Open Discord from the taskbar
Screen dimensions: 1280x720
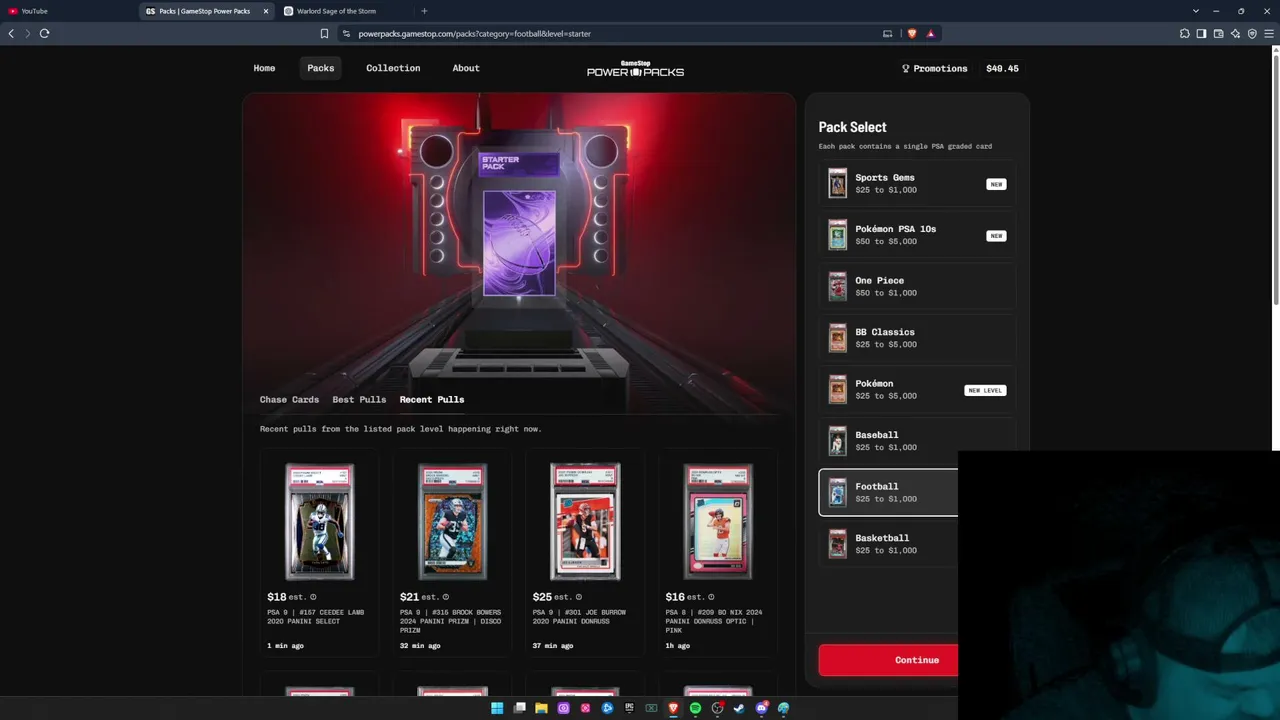[x=761, y=708]
